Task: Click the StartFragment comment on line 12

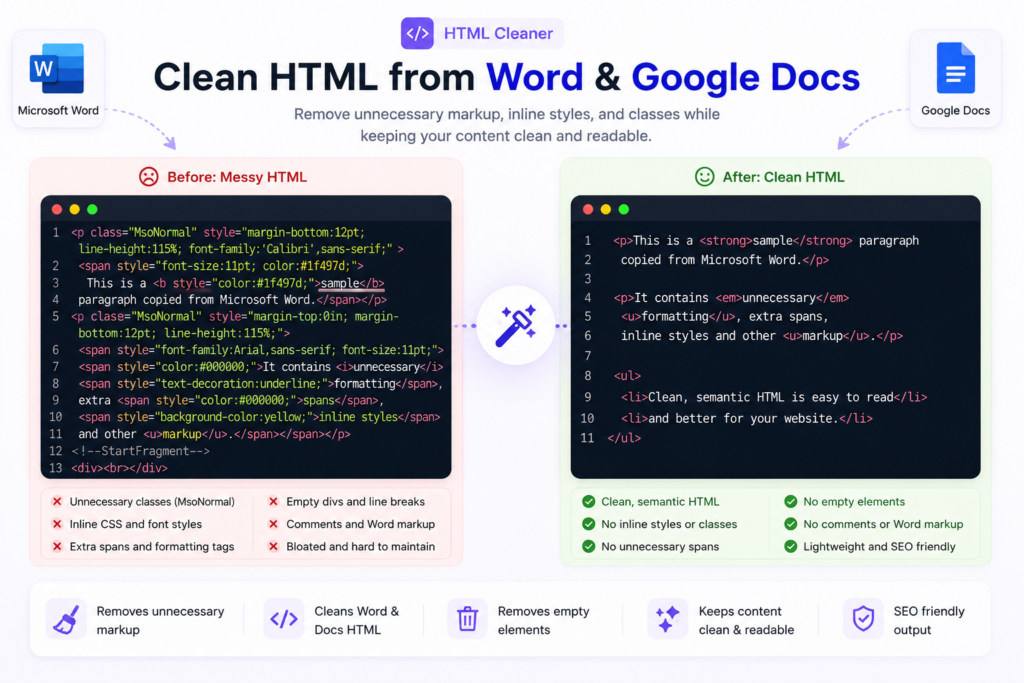Action: point(141,451)
